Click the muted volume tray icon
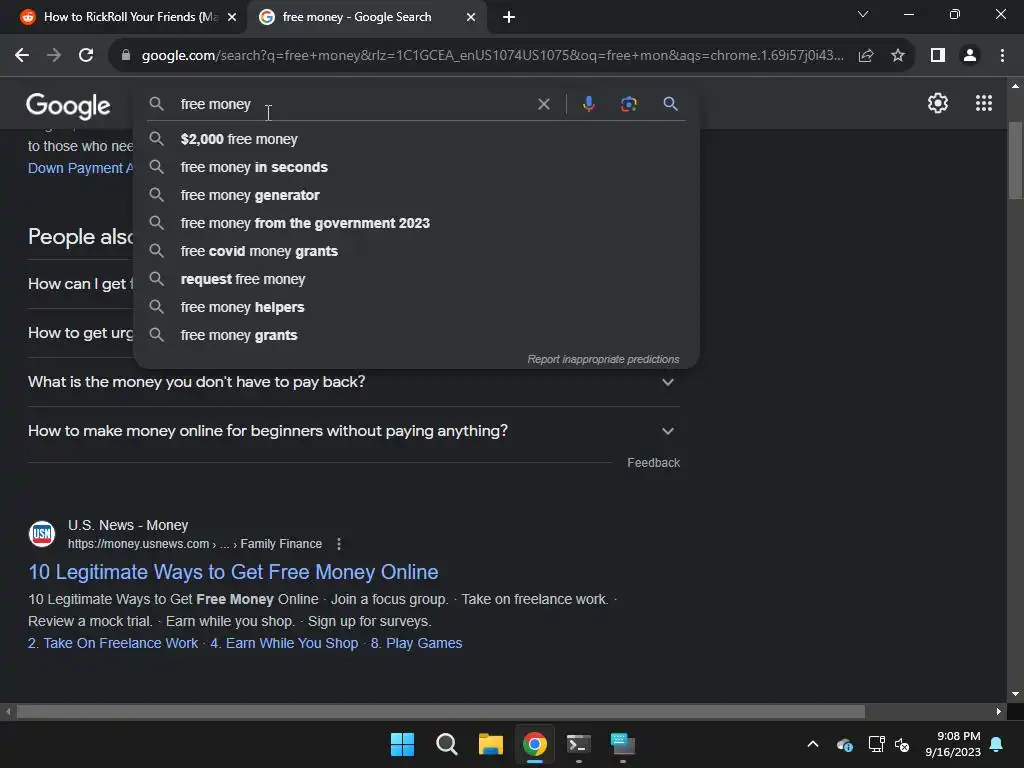Screen dimensions: 1024x768 click(902, 744)
